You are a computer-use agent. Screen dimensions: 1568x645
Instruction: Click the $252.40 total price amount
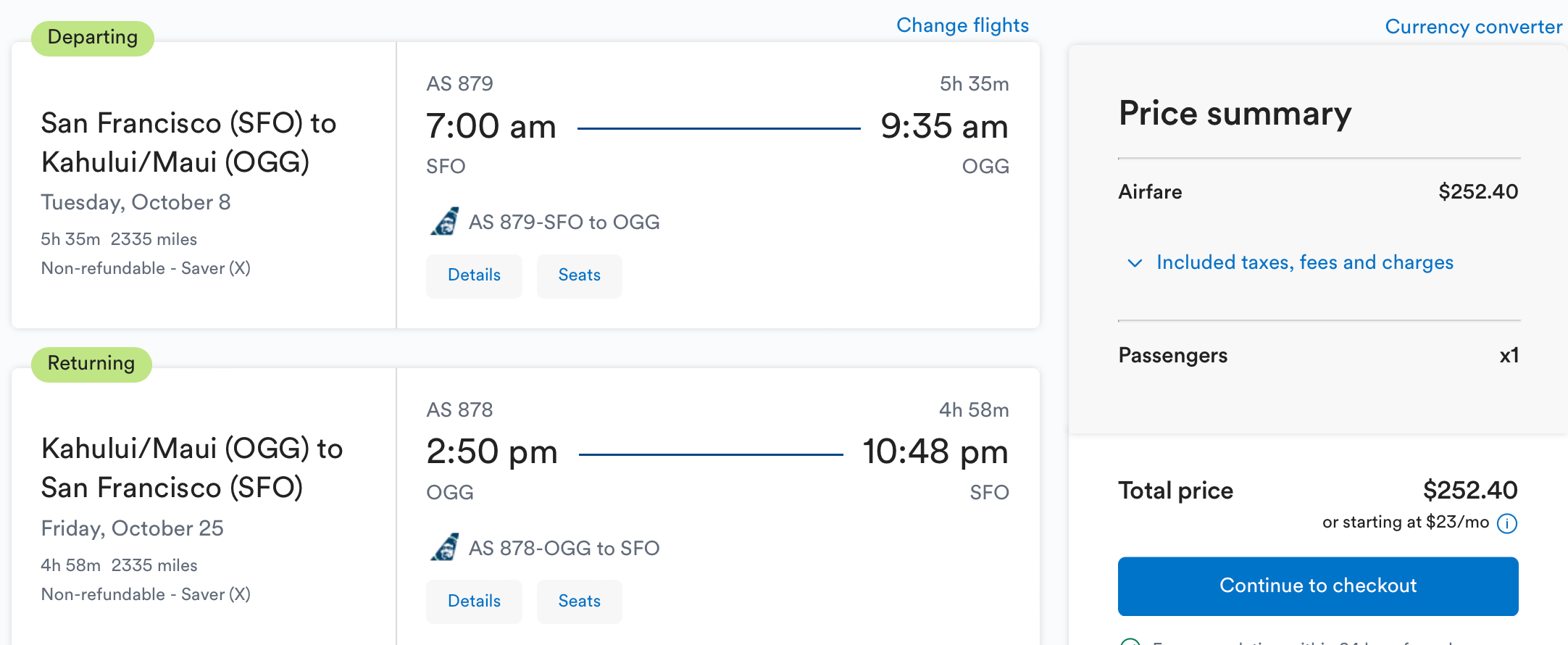(1469, 491)
